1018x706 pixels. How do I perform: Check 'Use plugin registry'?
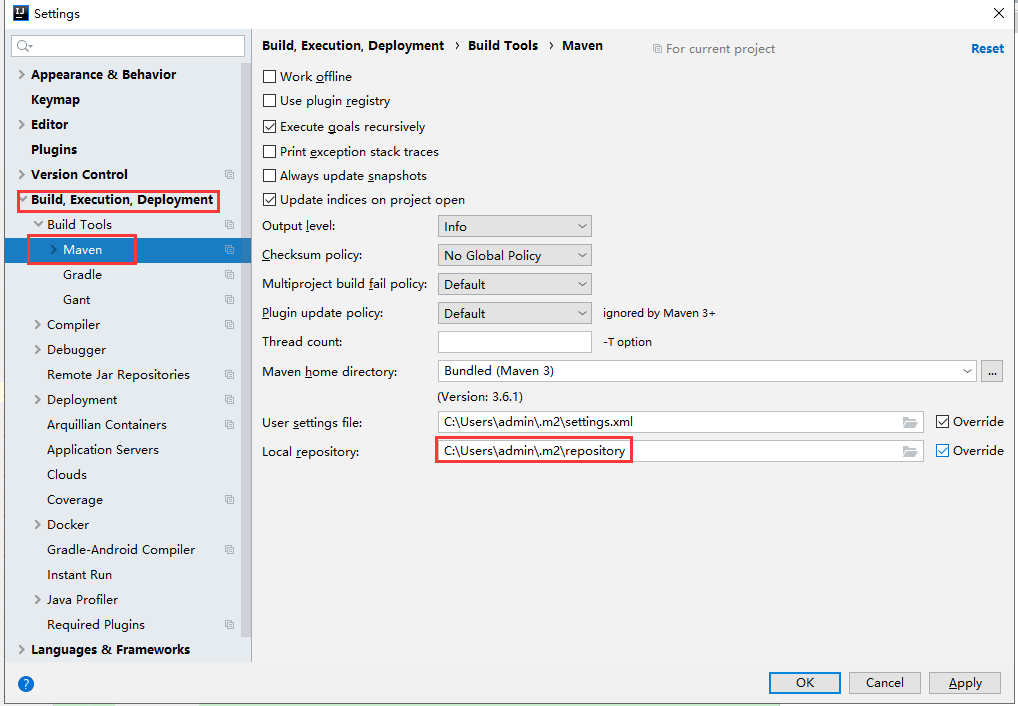pos(269,101)
